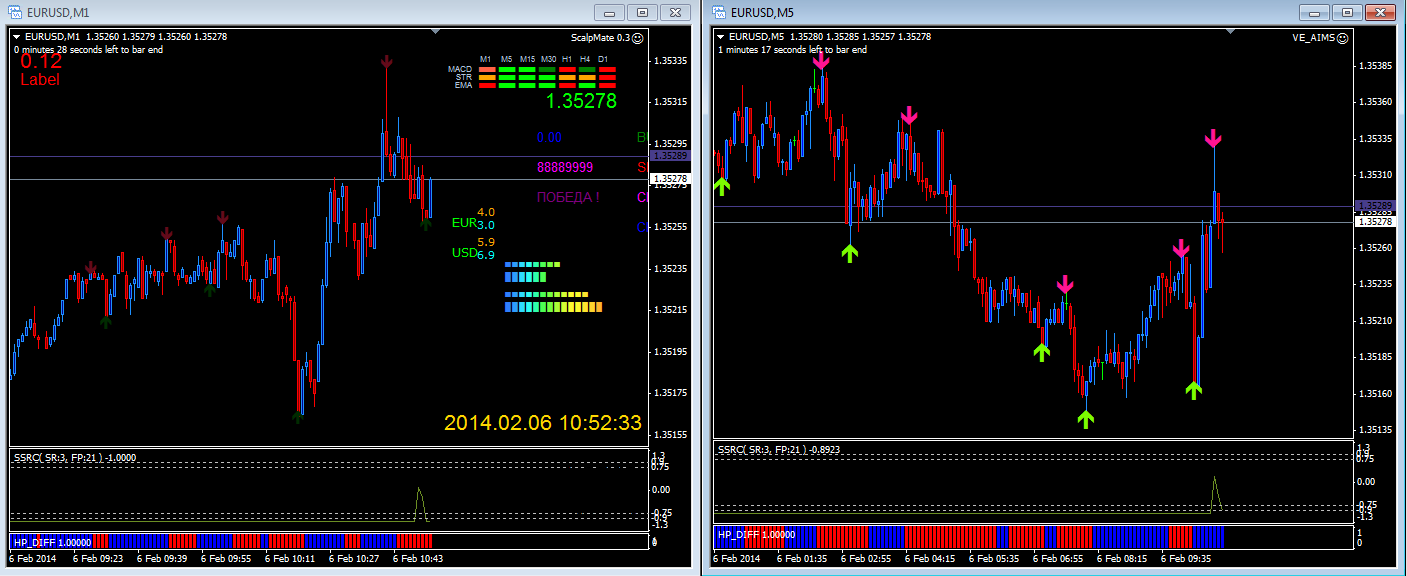Click the '6 Feb 09:35' time axis label in M5

1188,559
